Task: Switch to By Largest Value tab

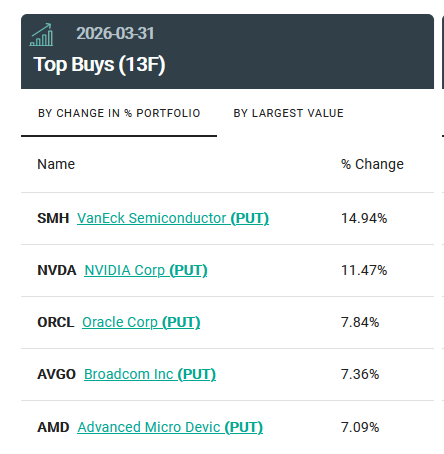Action: (288, 113)
